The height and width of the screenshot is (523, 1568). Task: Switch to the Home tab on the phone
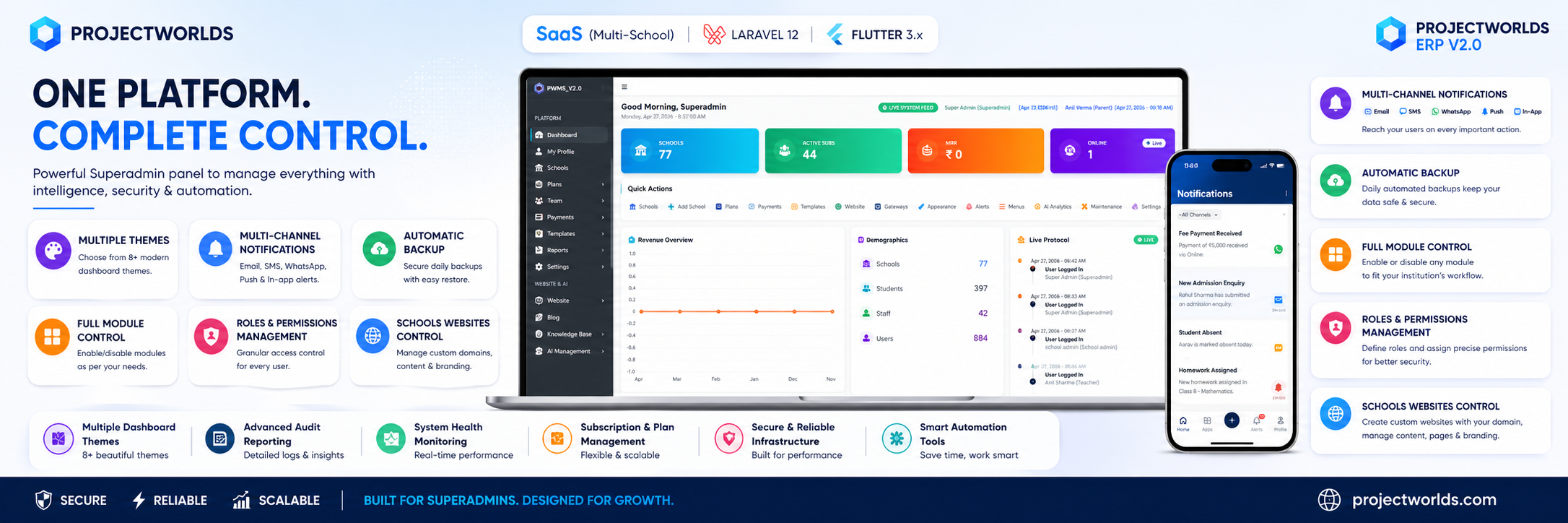[x=1183, y=423]
